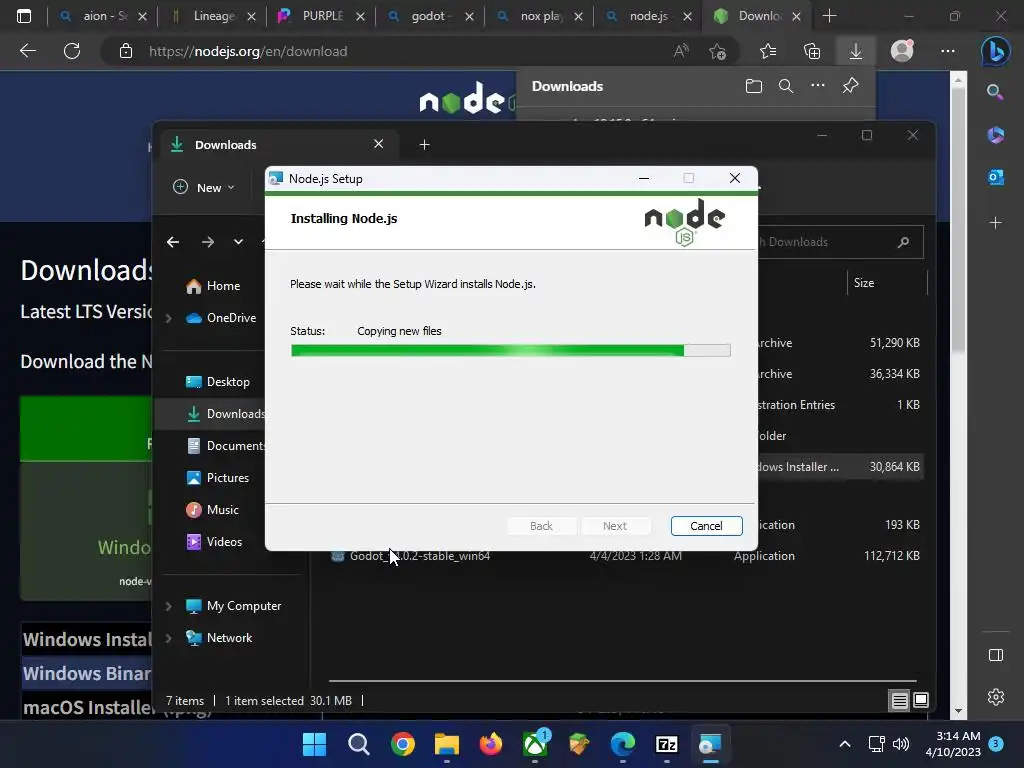
Task: Open the Edge Favorites list icon
Action: (768, 51)
